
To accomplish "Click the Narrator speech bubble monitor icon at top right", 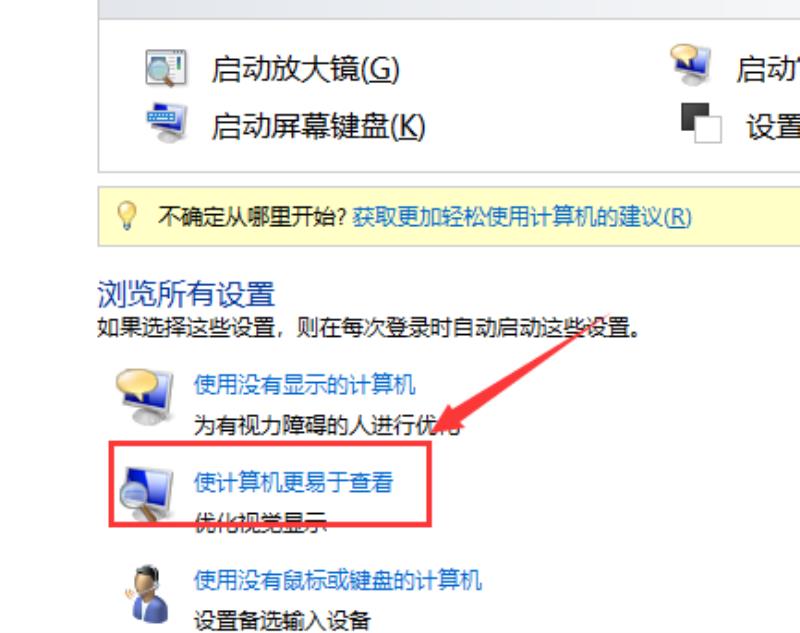I will point(691,65).
